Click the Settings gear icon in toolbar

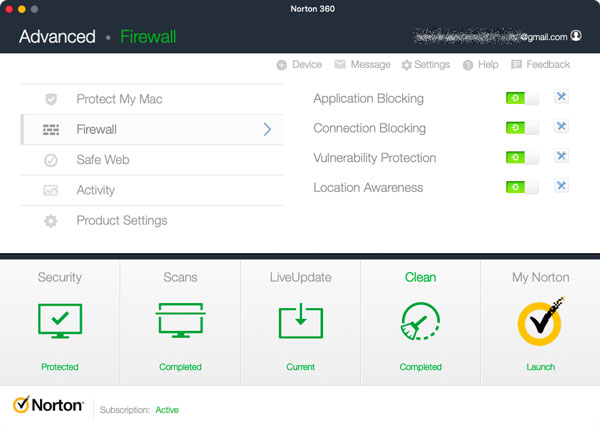pos(406,65)
